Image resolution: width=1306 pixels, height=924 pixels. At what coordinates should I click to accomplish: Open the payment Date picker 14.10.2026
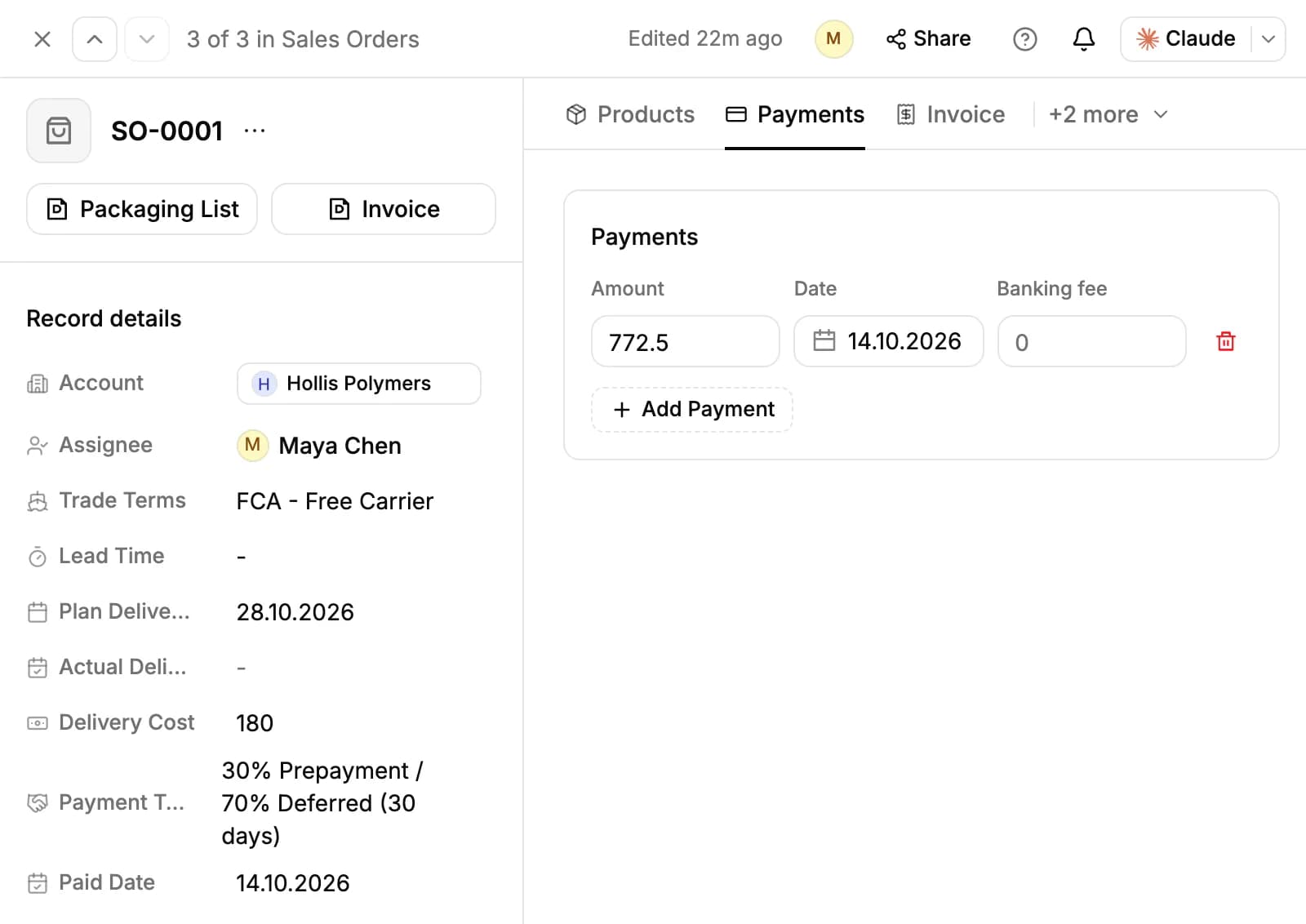point(889,341)
